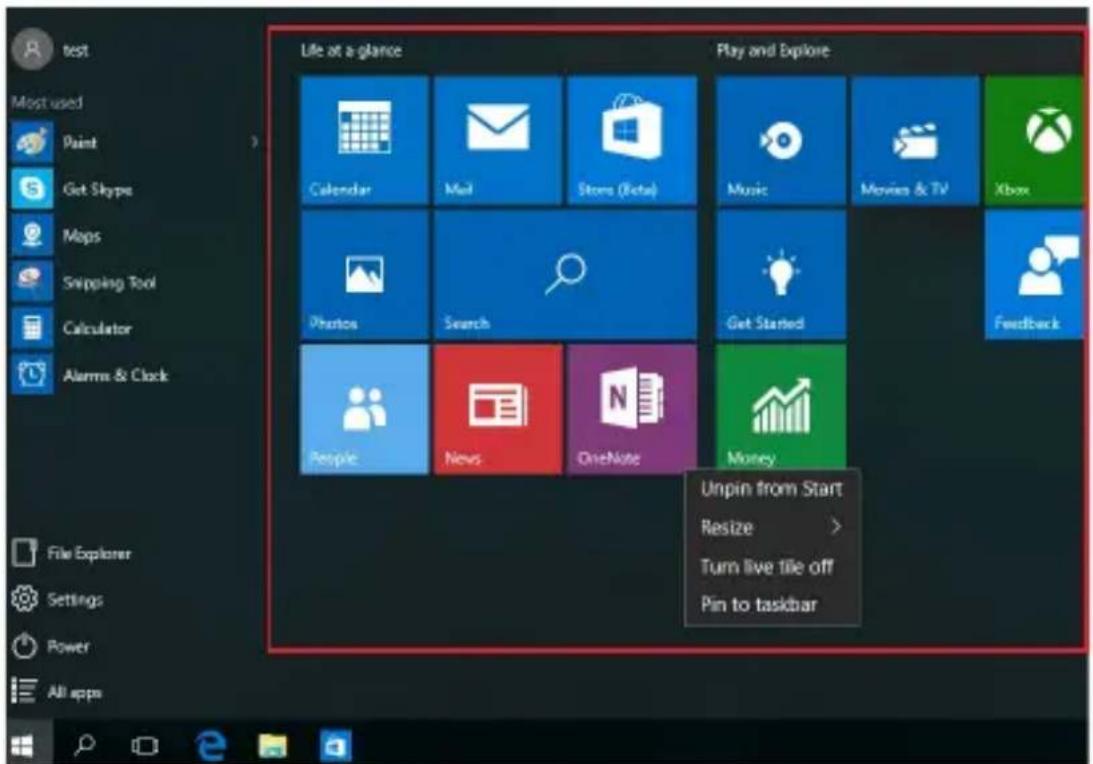Launch Snipping Tool from Most used

tap(135, 282)
